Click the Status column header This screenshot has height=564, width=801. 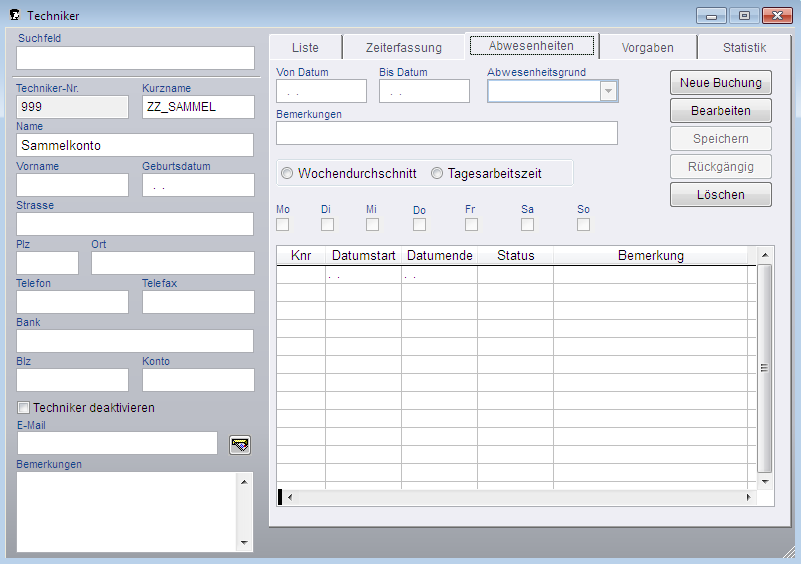(x=515, y=255)
